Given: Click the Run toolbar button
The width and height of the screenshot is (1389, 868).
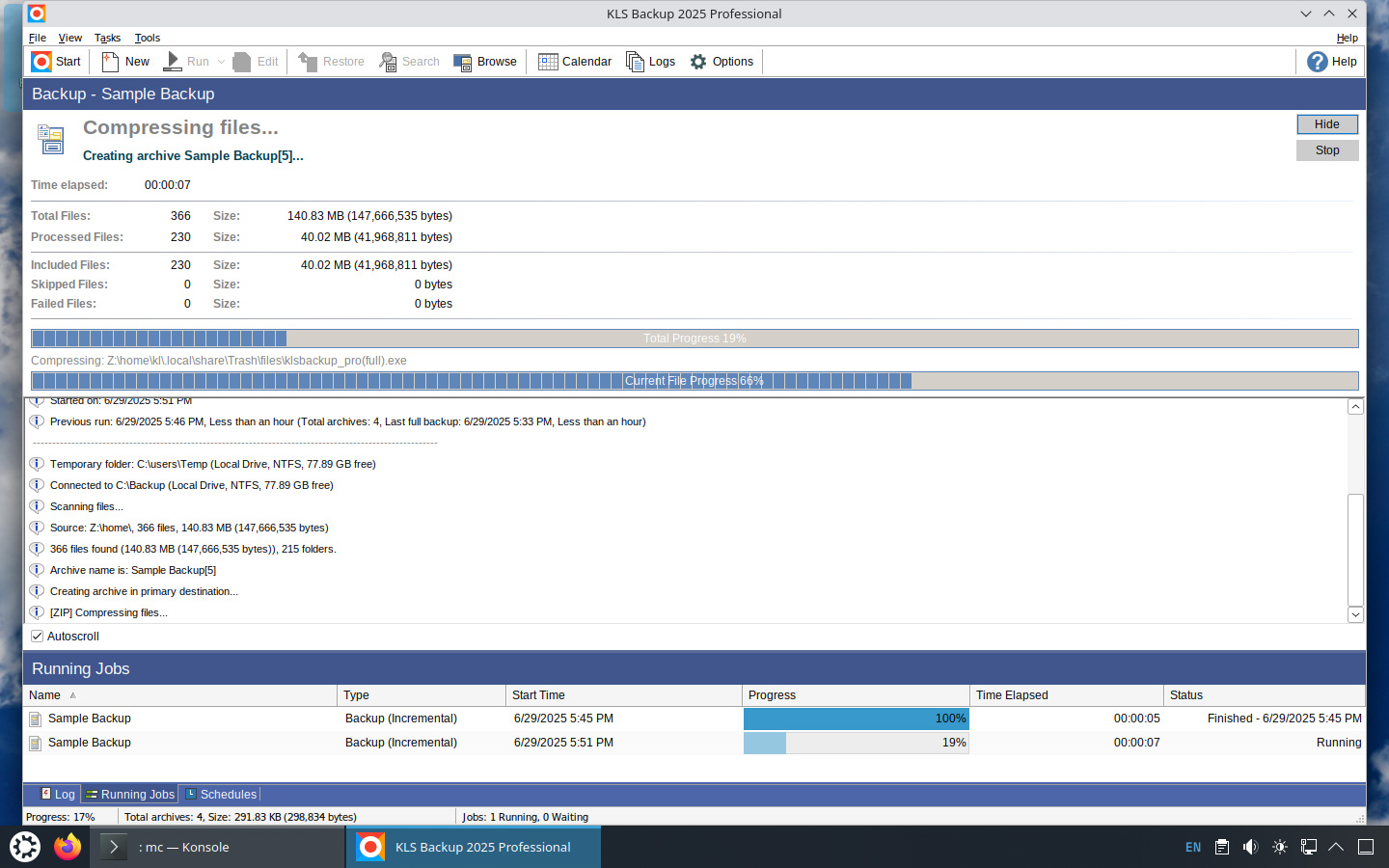Looking at the screenshot, I should [186, 62].
